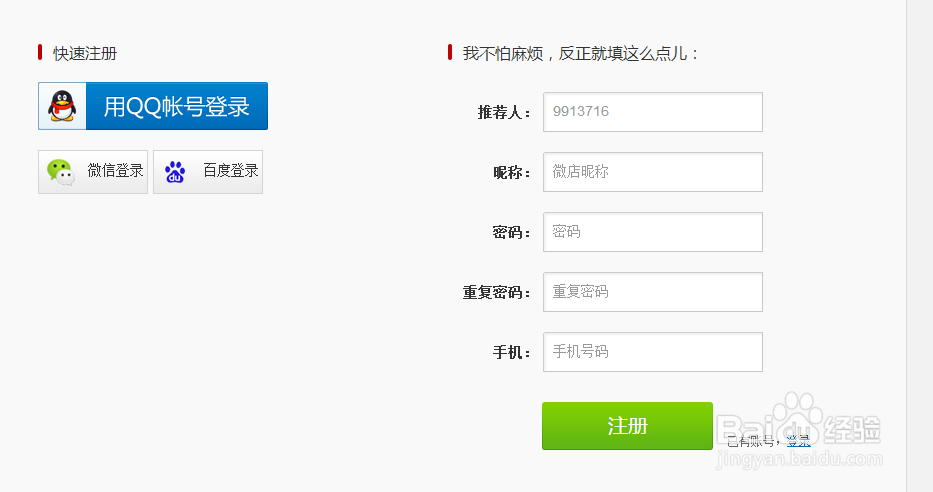
Task: Click the jingyan.baidu.com watermark text
Action: (798, 459)
